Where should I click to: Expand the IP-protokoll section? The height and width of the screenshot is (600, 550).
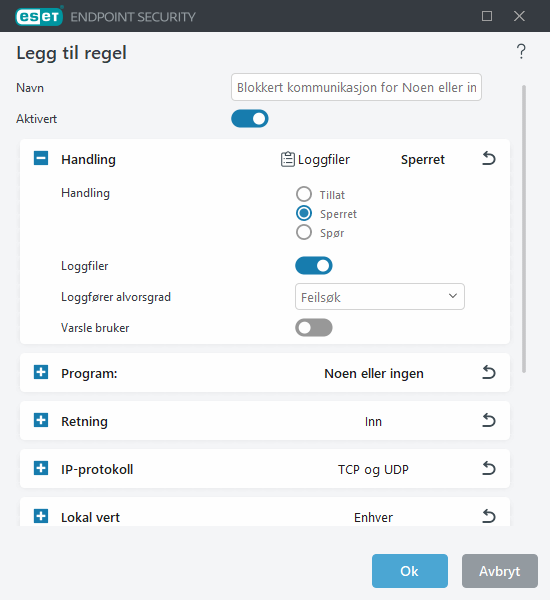[41, 468]
